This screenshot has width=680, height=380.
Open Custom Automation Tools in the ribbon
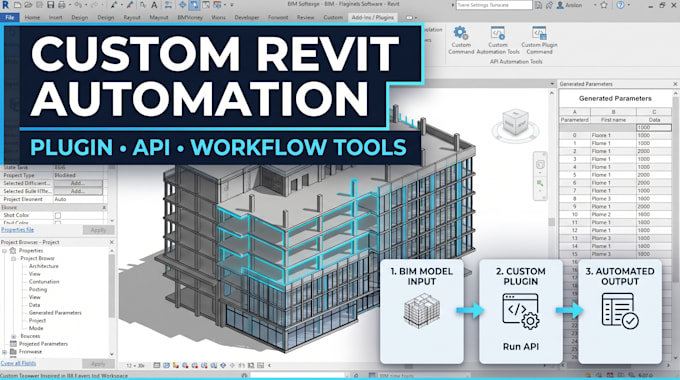497,40
